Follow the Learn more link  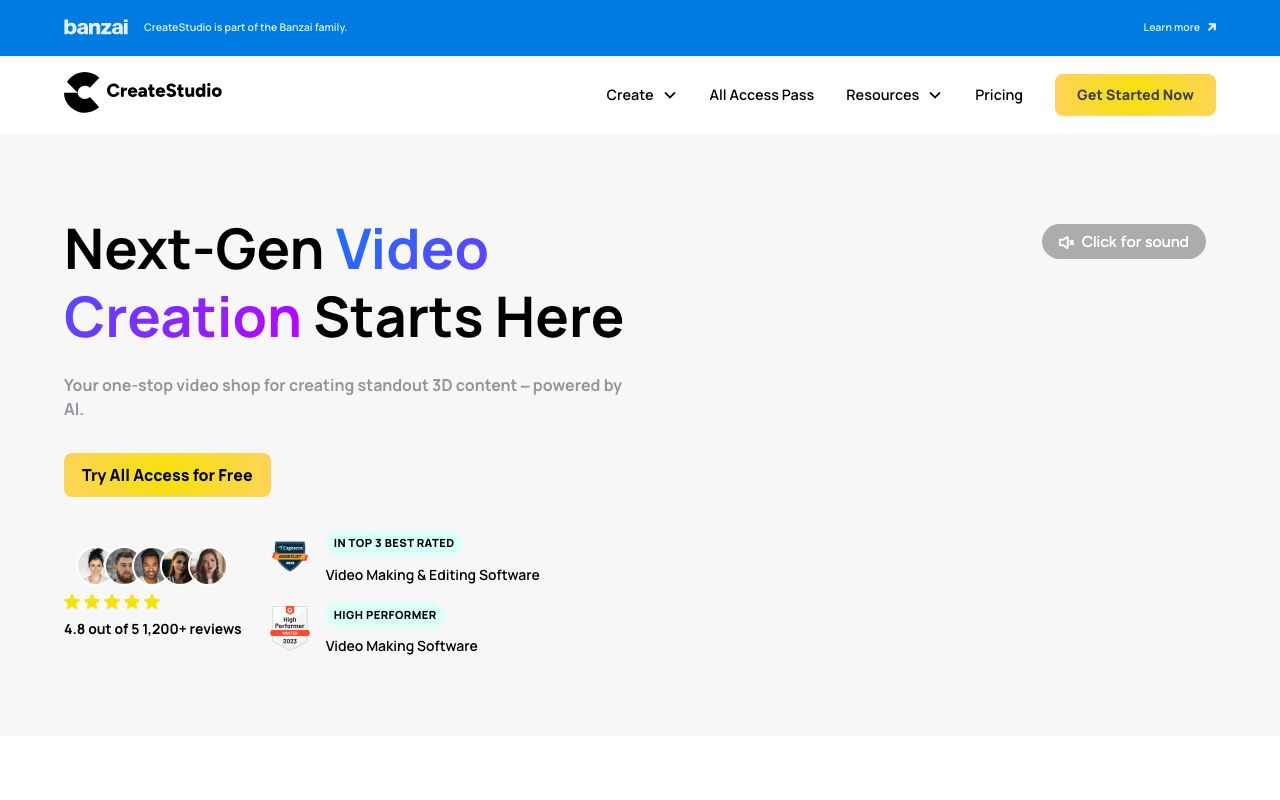click(x=1180, y=27)
